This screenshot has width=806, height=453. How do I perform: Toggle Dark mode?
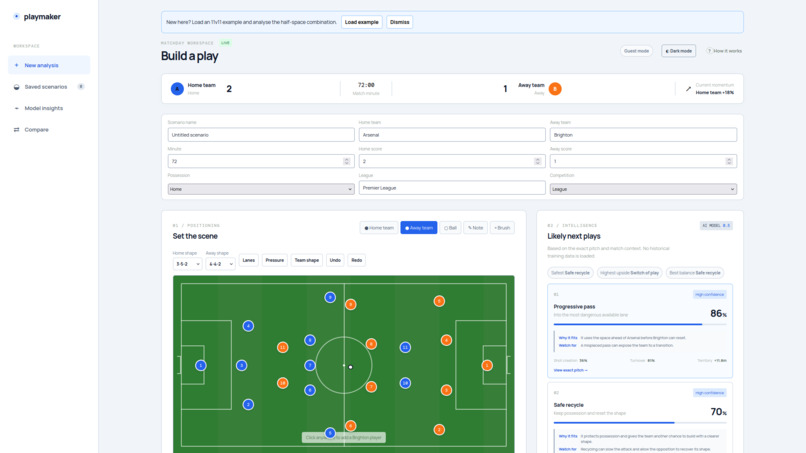tap(679, 51)
